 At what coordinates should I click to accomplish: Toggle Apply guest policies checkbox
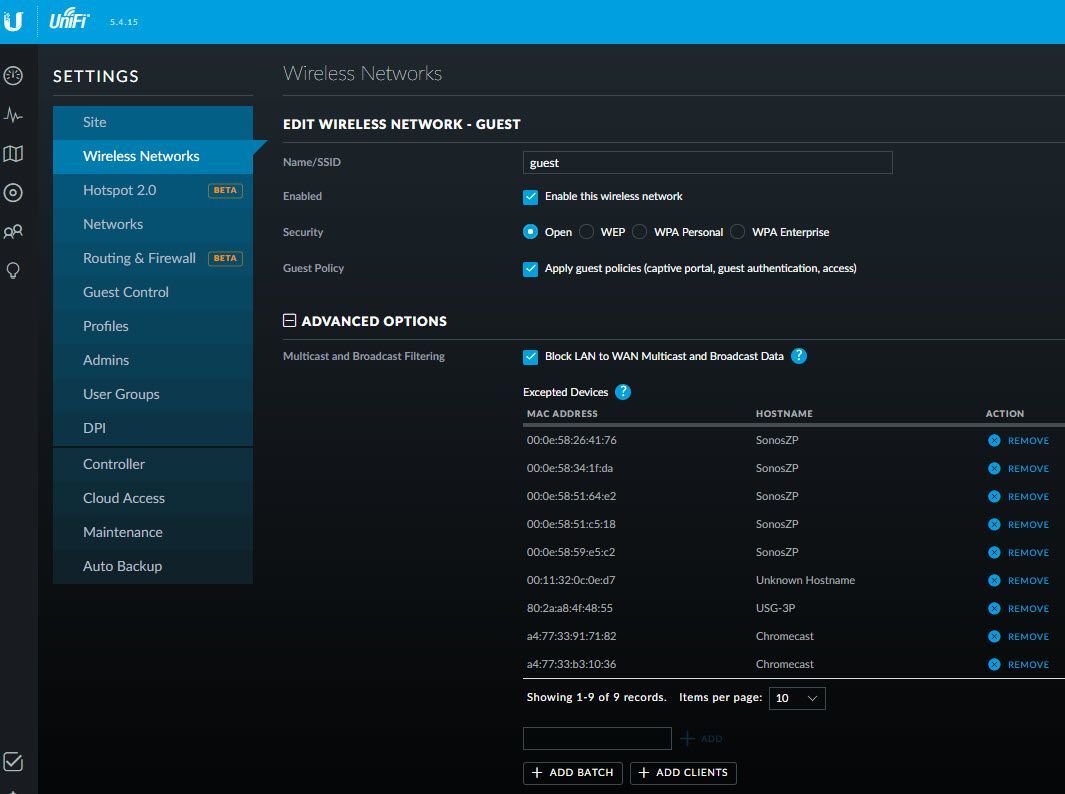(531, 269)
